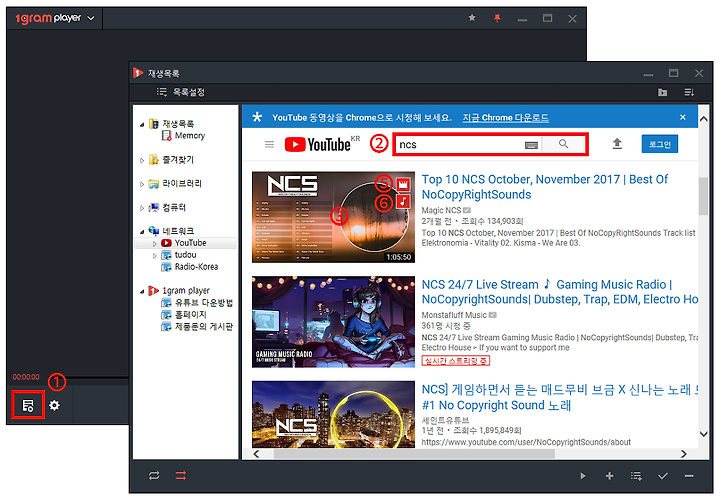This screenshot has height=500, width=720.
Task: Expand the YouTube tree arrow
Action: click(x=155, y=243)
